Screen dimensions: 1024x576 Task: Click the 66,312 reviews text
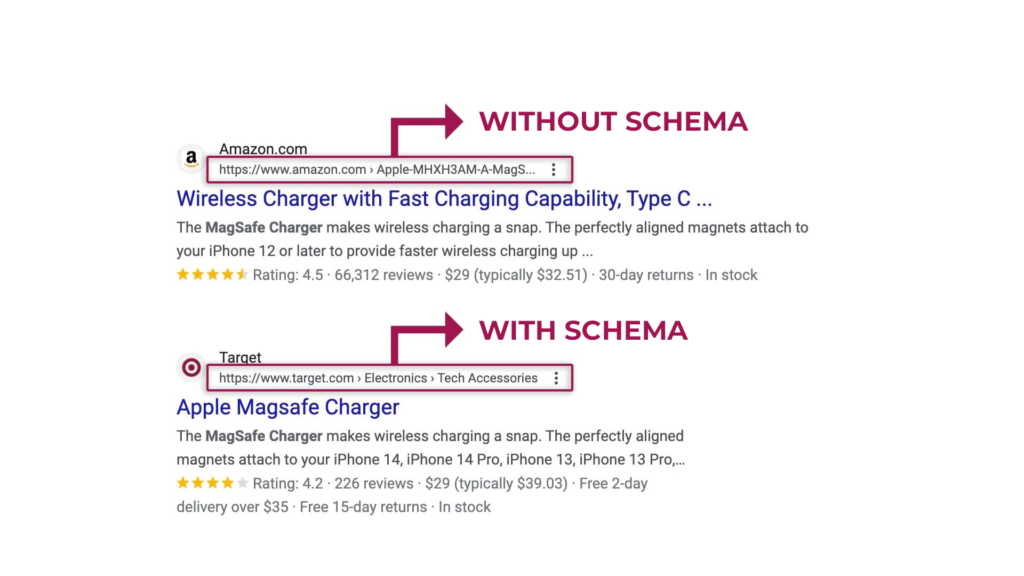click(383, 275)
